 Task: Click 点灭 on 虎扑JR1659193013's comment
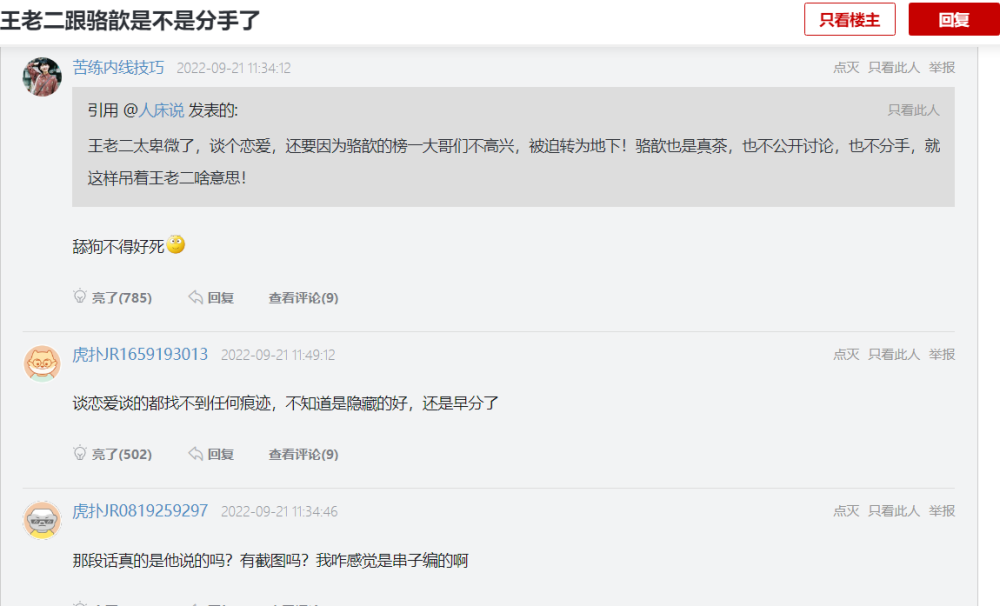click(846, 355)
